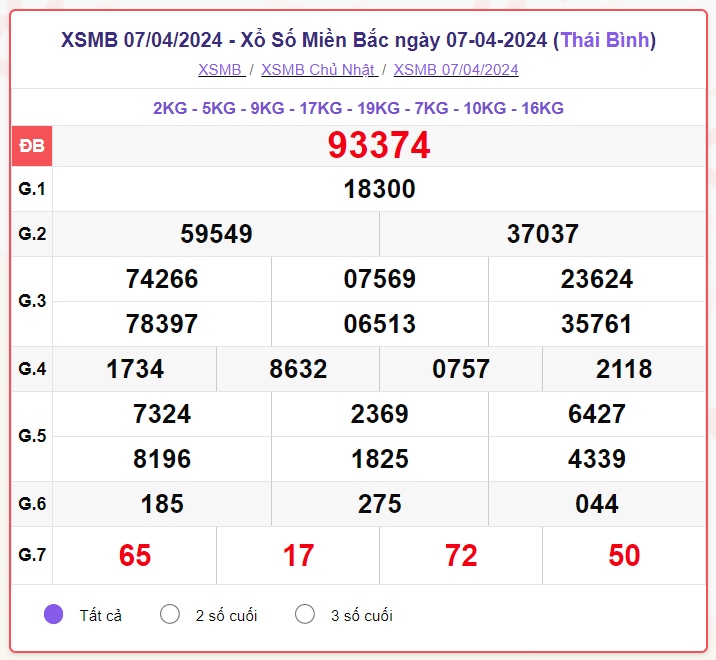
Task: Click G.3 number 07569
Action: pos(379,279)
